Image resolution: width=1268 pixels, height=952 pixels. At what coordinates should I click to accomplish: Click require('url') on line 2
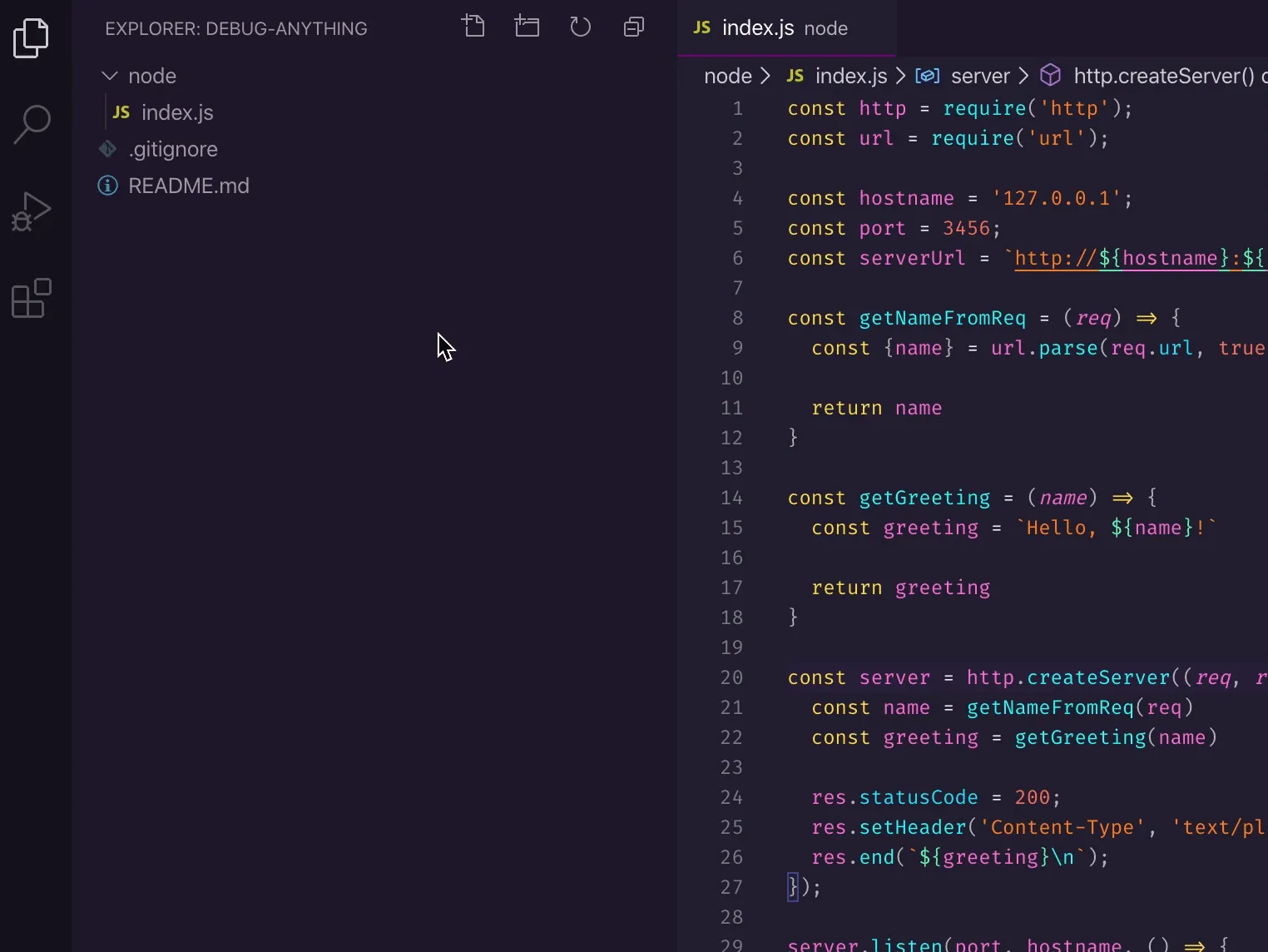coord(1013,138)
